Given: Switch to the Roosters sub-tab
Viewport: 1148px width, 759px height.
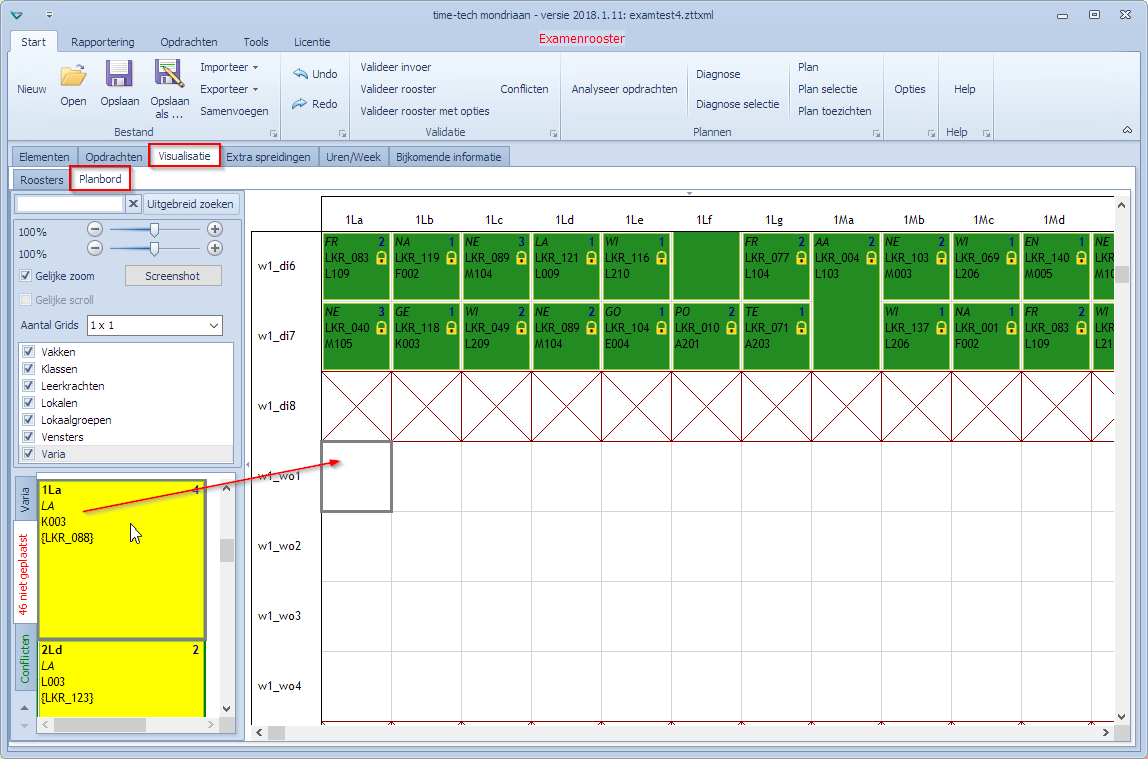Looking at the screenshot, I should (x=42, y=179).
